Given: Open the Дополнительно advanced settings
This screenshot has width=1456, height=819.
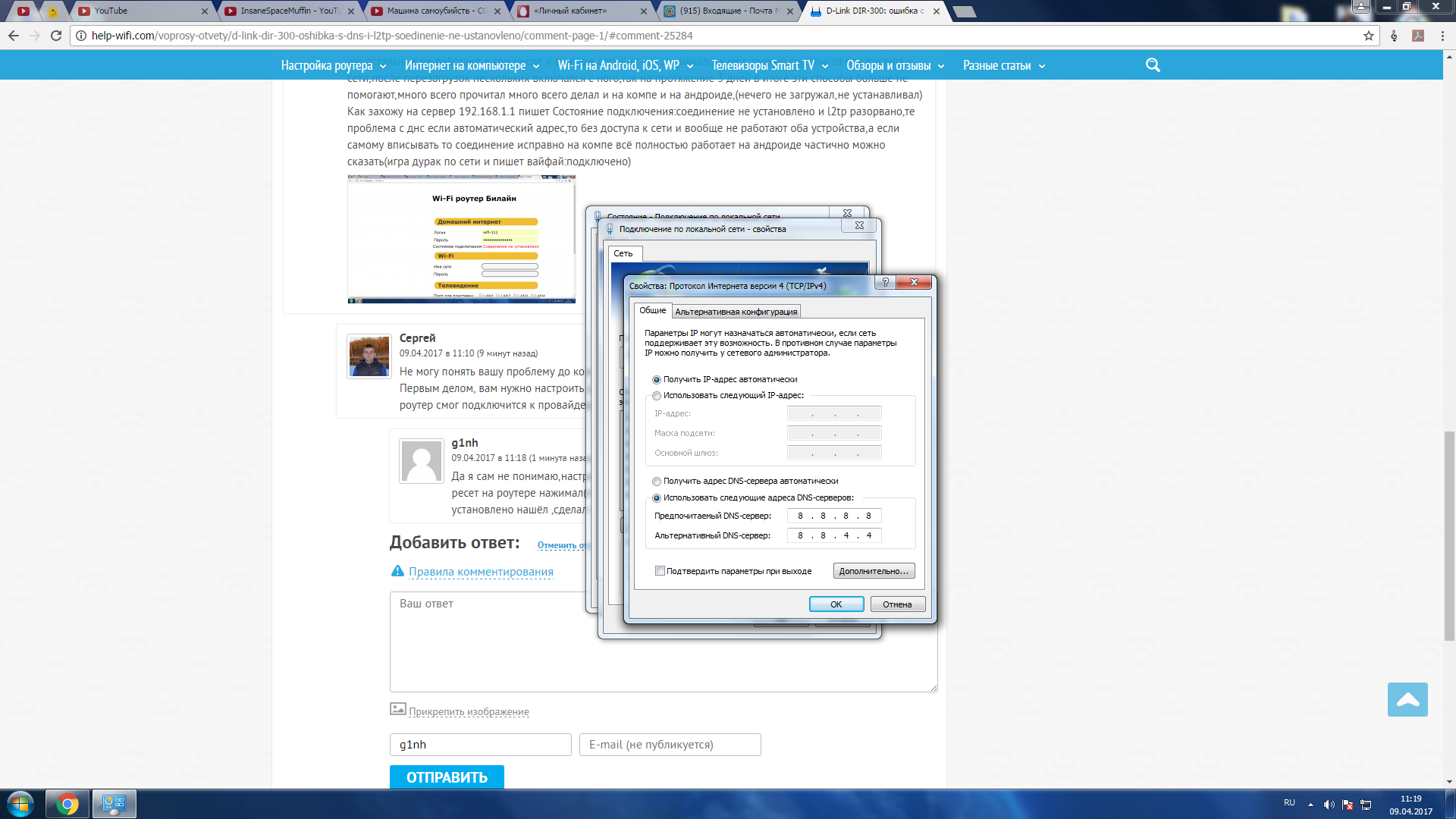Looking at the screenshot, I should pyautogui.click(x=874, y=571).
